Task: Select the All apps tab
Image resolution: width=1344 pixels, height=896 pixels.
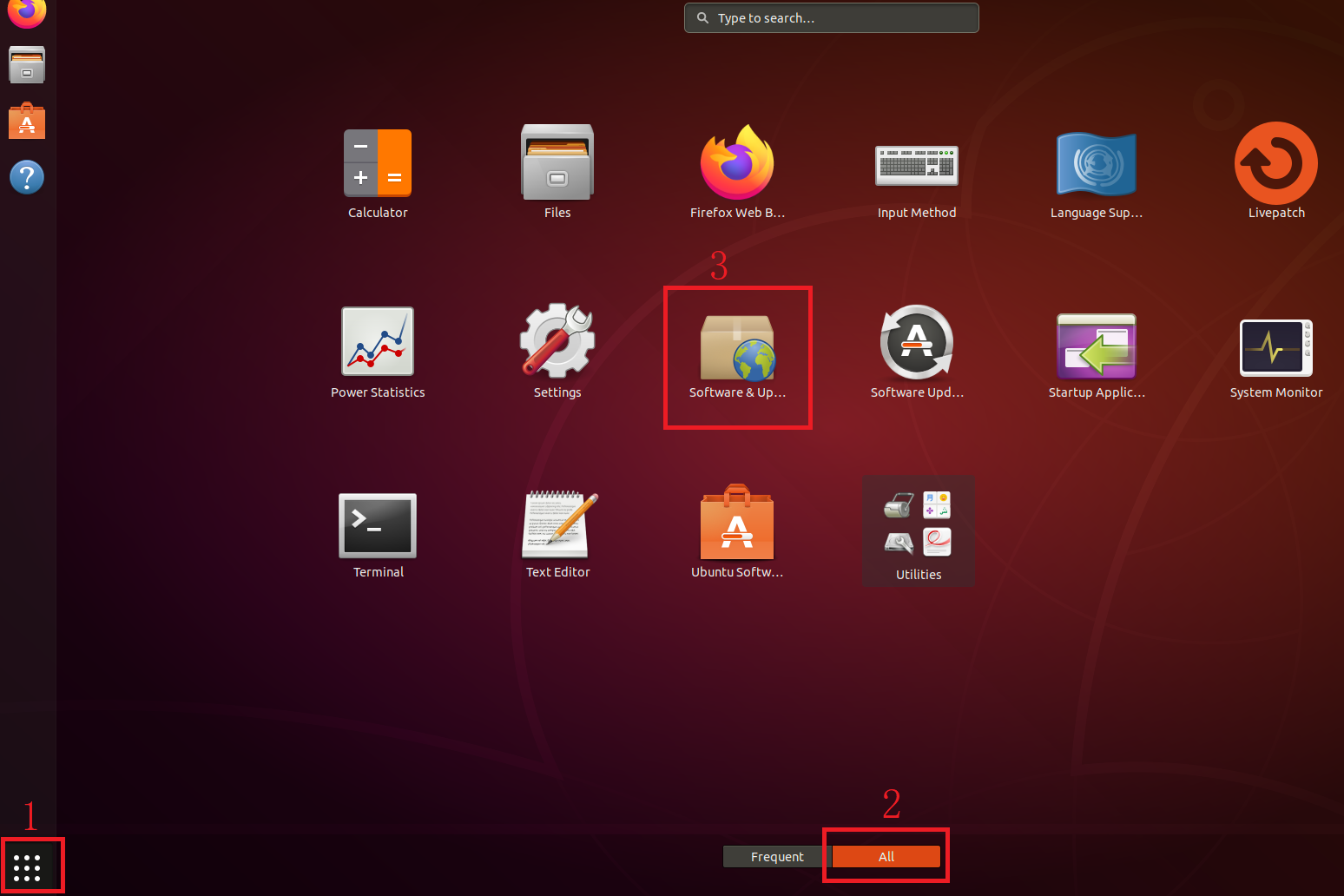Action: coord(886,857)
